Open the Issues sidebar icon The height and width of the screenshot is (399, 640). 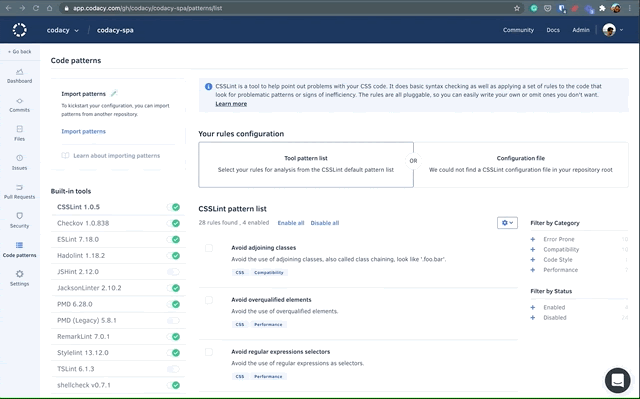click(19, 158)
